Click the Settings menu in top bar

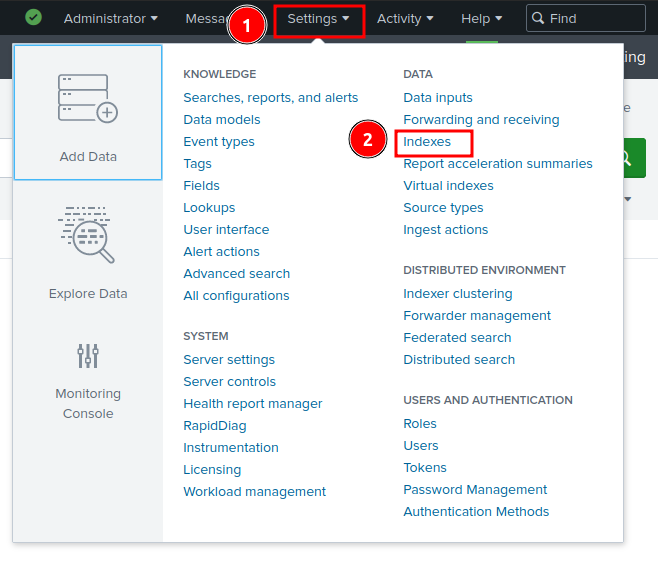click(x=318, y=18)
